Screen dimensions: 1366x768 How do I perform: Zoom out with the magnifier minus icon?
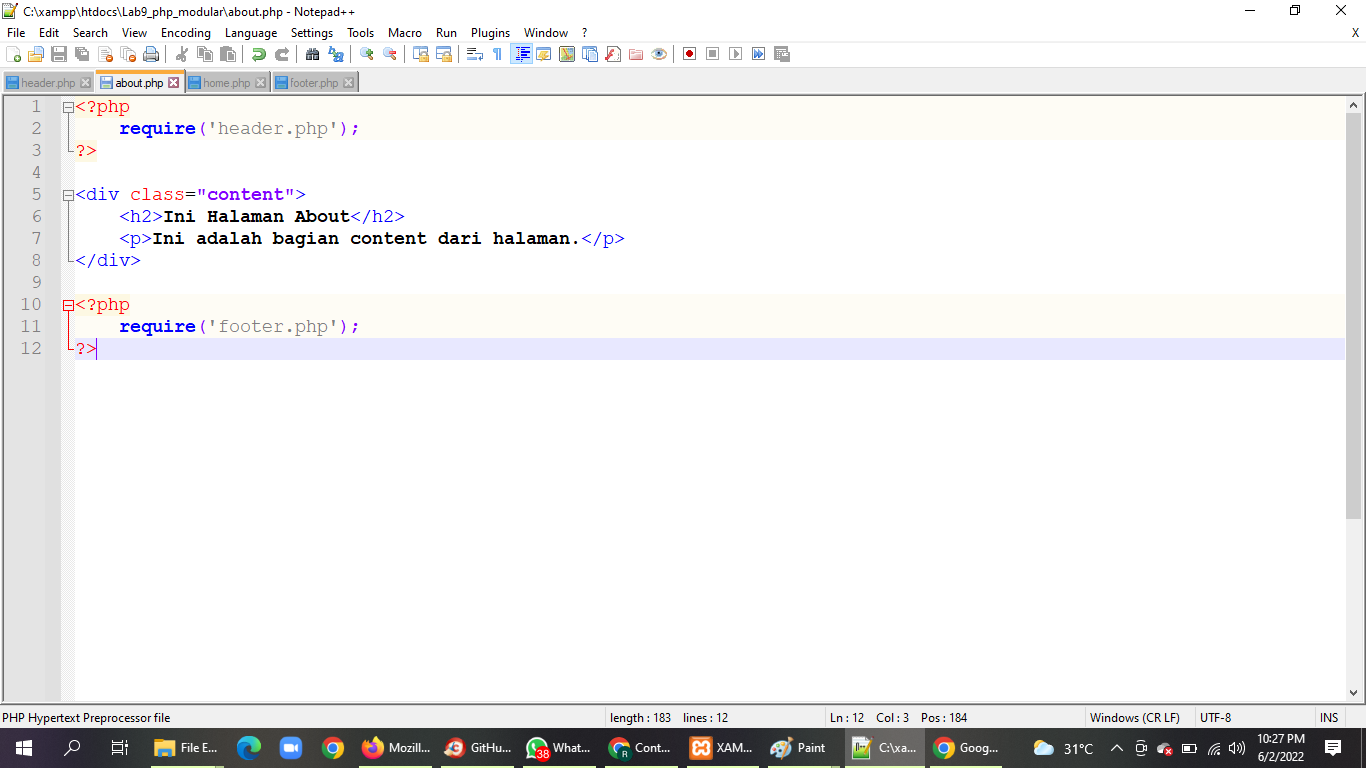click(x=390, y=54)
